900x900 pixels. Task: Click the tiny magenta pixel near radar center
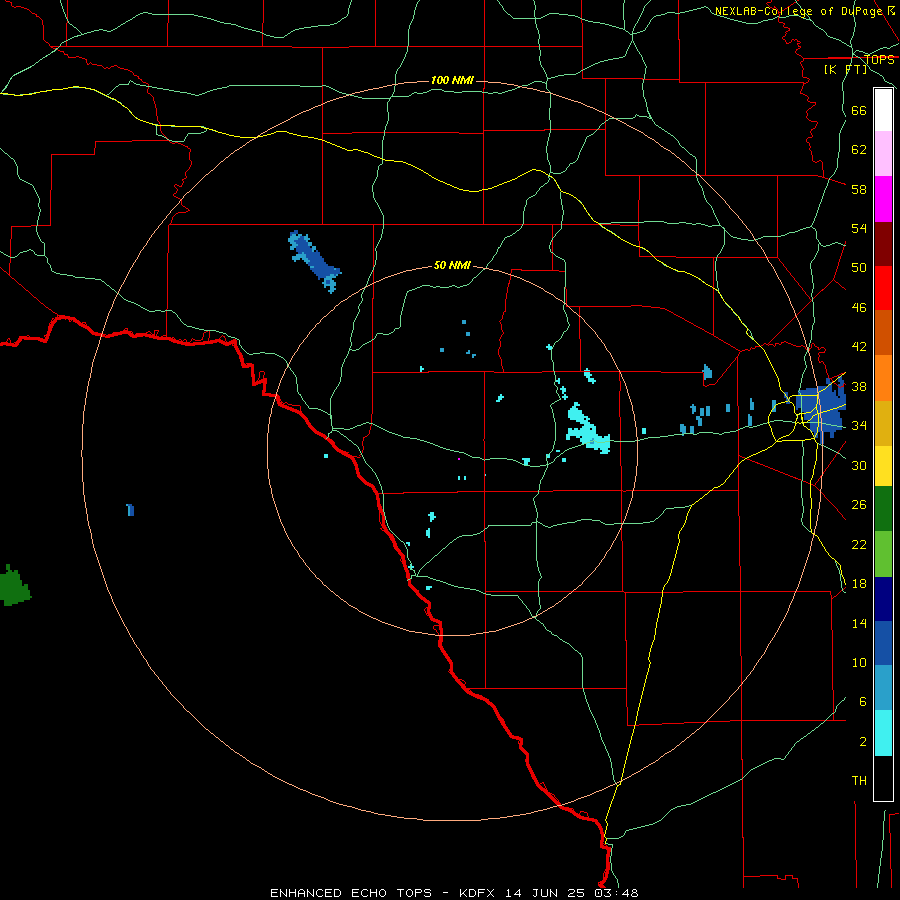point(459,459)
